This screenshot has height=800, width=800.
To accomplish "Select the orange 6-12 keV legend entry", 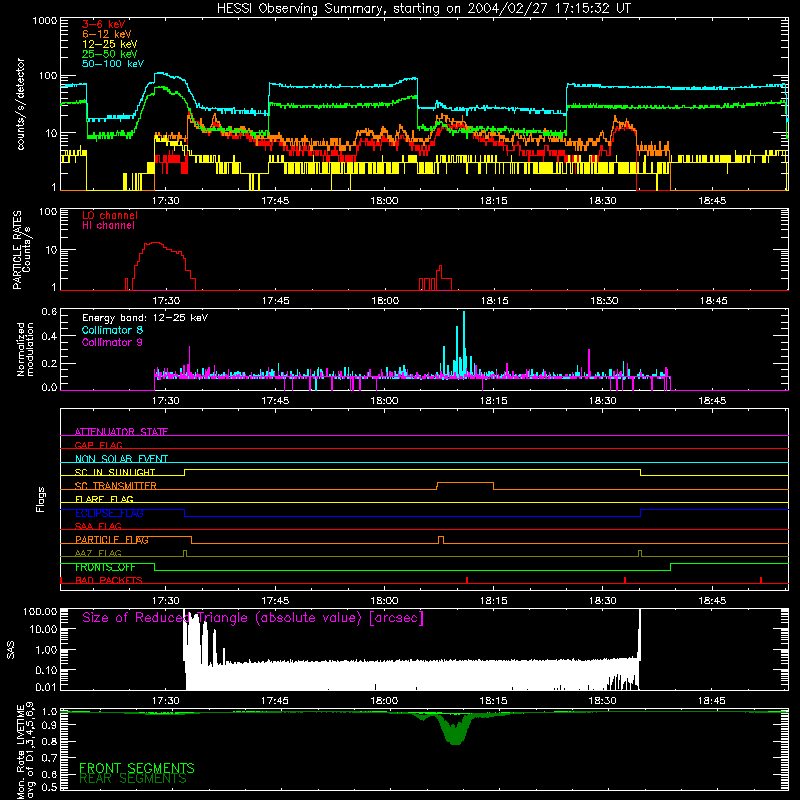I will click(x=106, y=34).
